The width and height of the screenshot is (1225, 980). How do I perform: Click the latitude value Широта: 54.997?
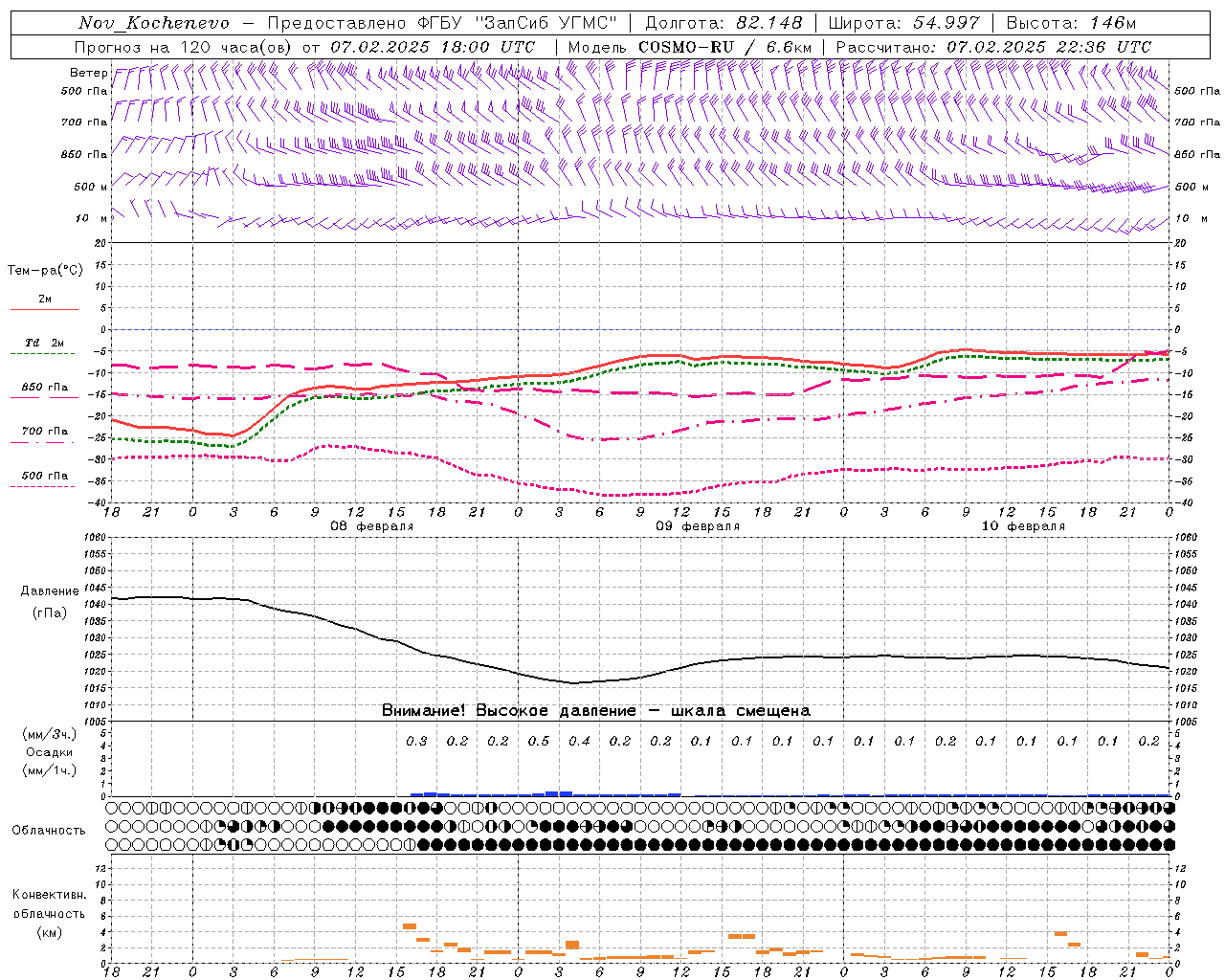[903, 23]
